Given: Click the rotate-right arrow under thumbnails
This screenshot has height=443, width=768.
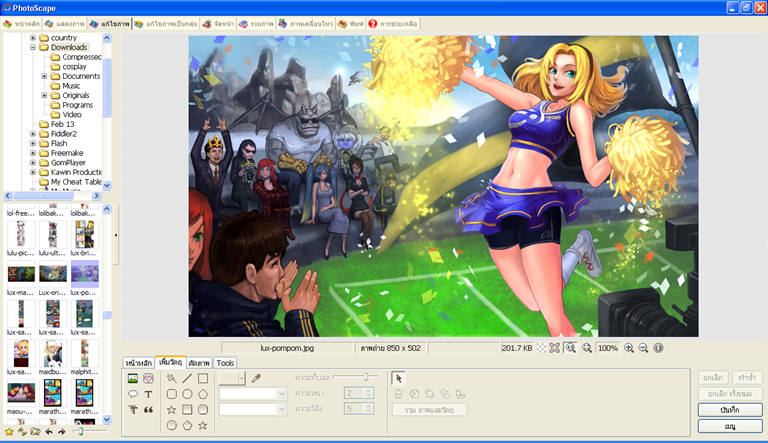Looking at the screenshot, I should tap(62, 432).
